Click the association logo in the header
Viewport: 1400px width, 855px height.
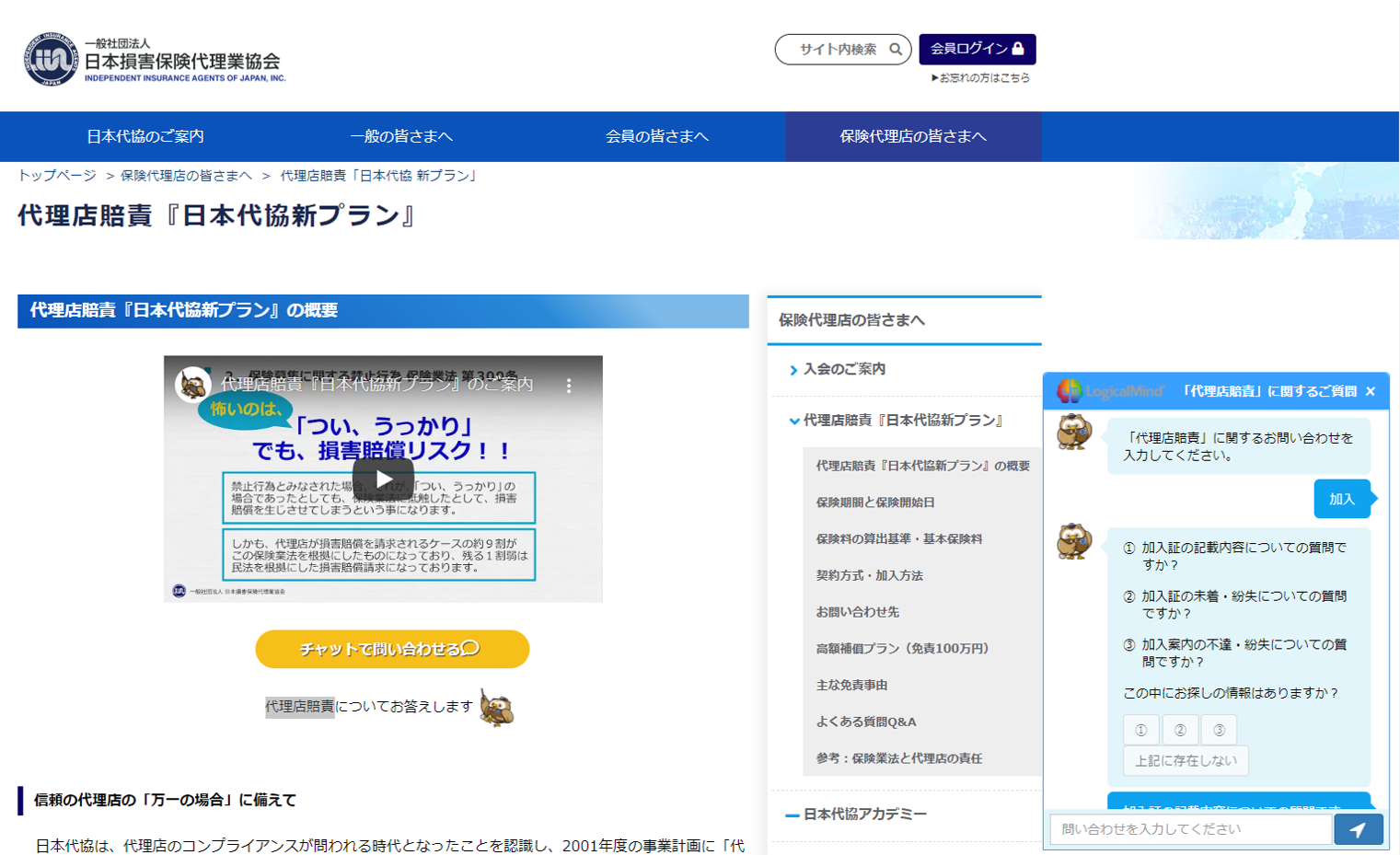(x=155, y=60)
